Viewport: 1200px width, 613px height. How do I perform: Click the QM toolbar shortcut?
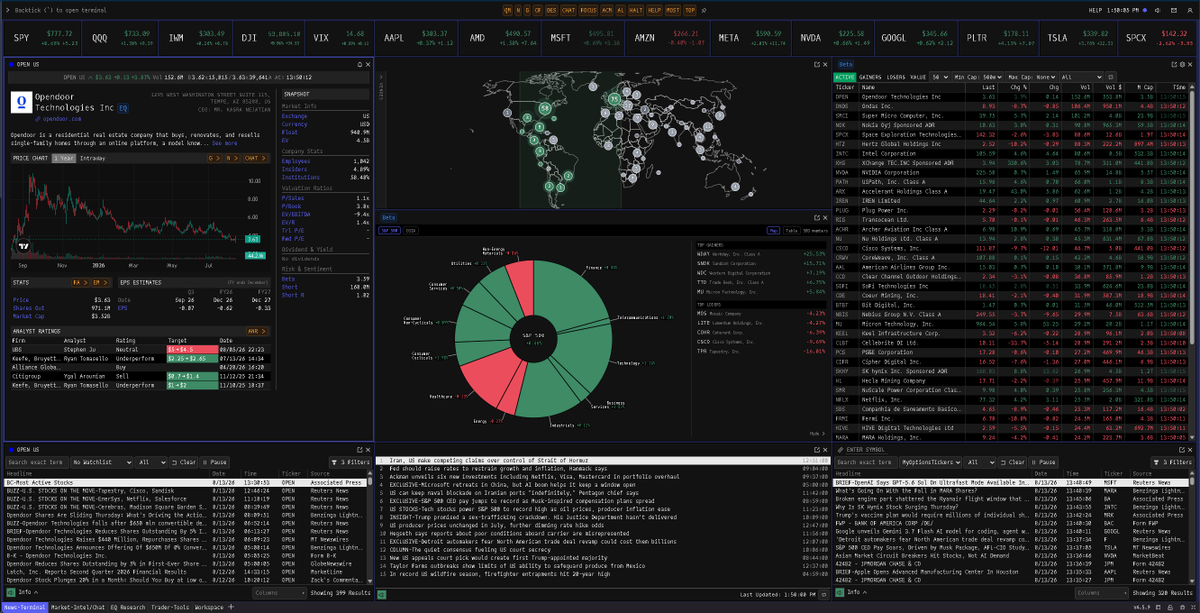pos(507,10)
